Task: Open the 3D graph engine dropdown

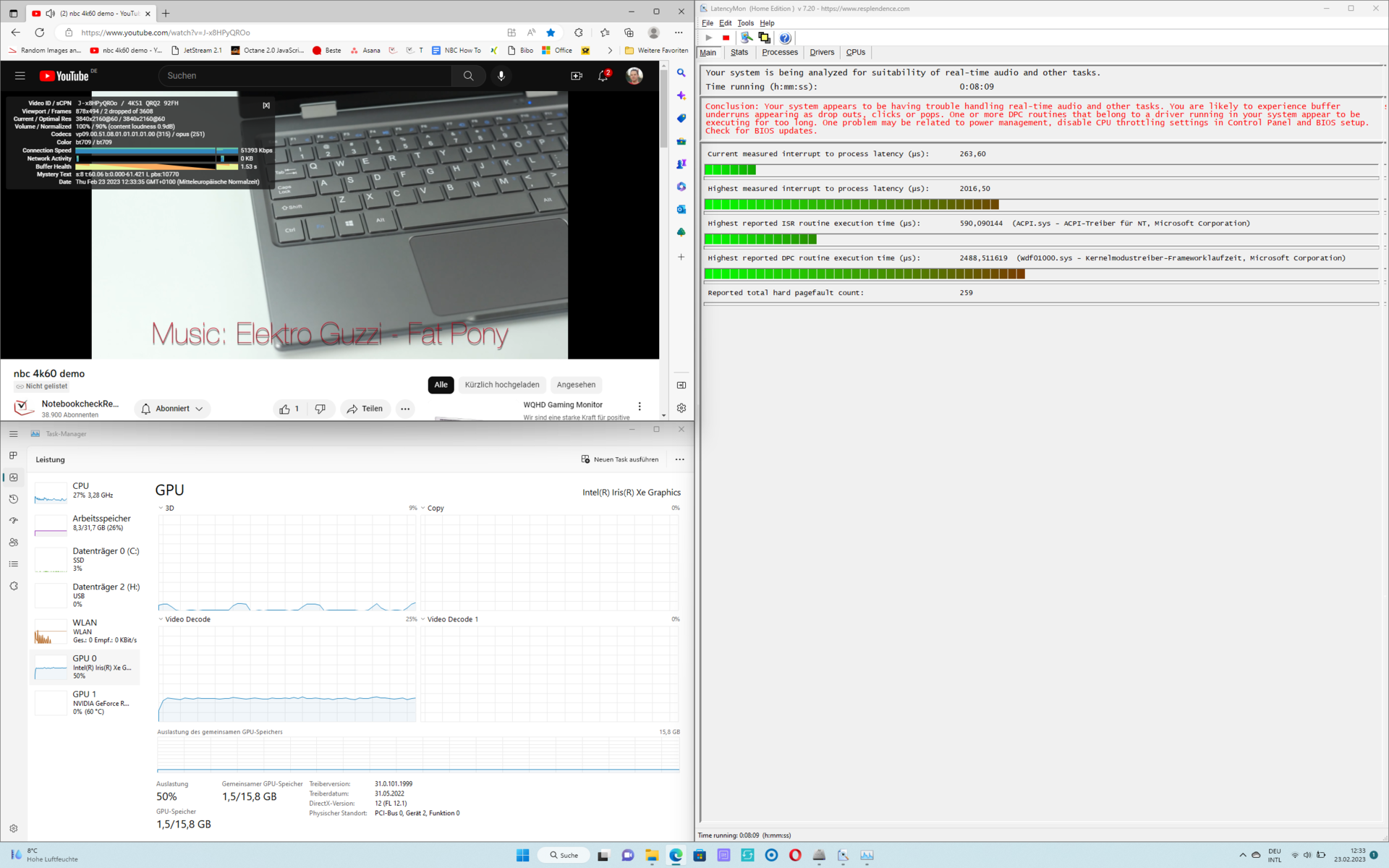Action: pos(161,508)
